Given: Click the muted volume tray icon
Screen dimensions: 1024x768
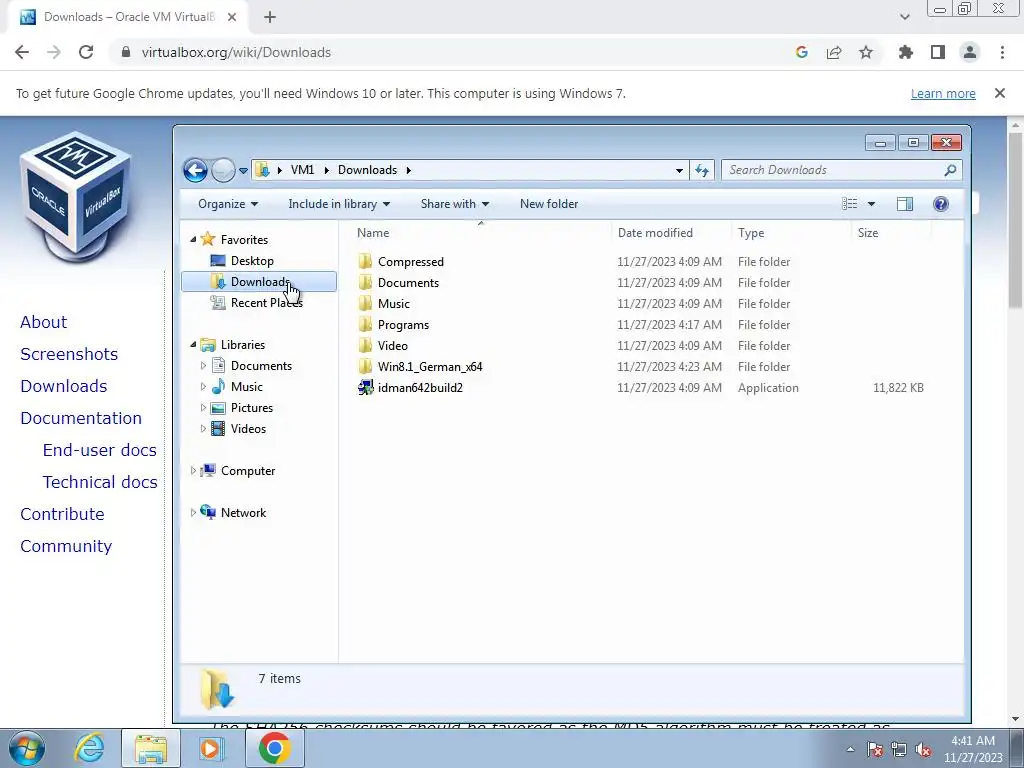Looking at the screenshot, I should [x=923, y=750].
